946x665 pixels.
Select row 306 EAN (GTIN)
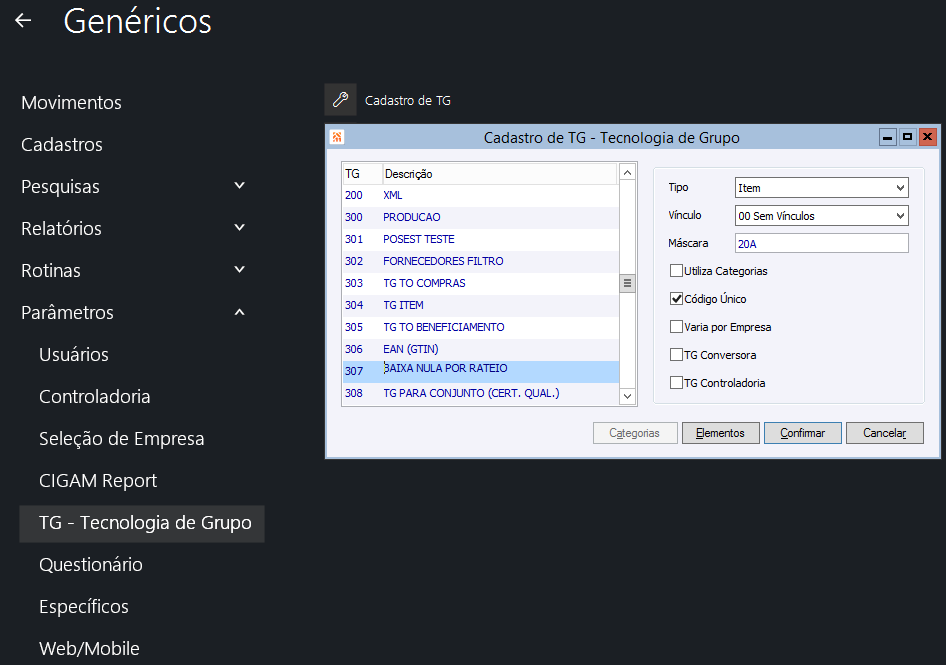tap(480, 349)
